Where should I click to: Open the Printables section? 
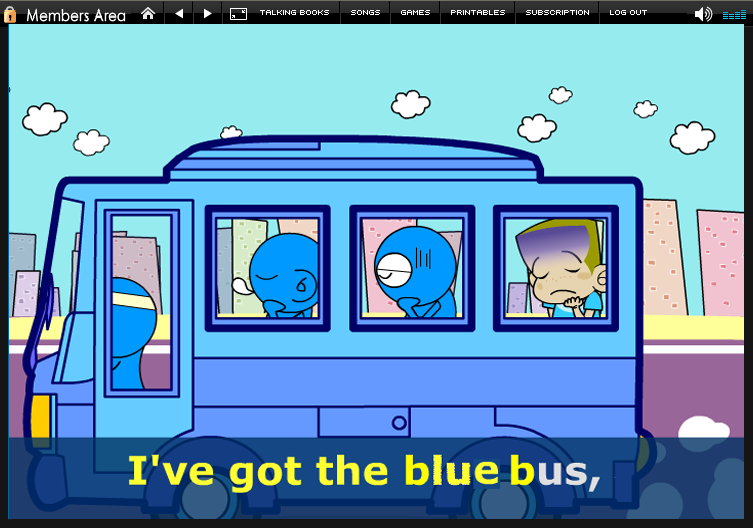pyautogui.click(x=477, y=13)
